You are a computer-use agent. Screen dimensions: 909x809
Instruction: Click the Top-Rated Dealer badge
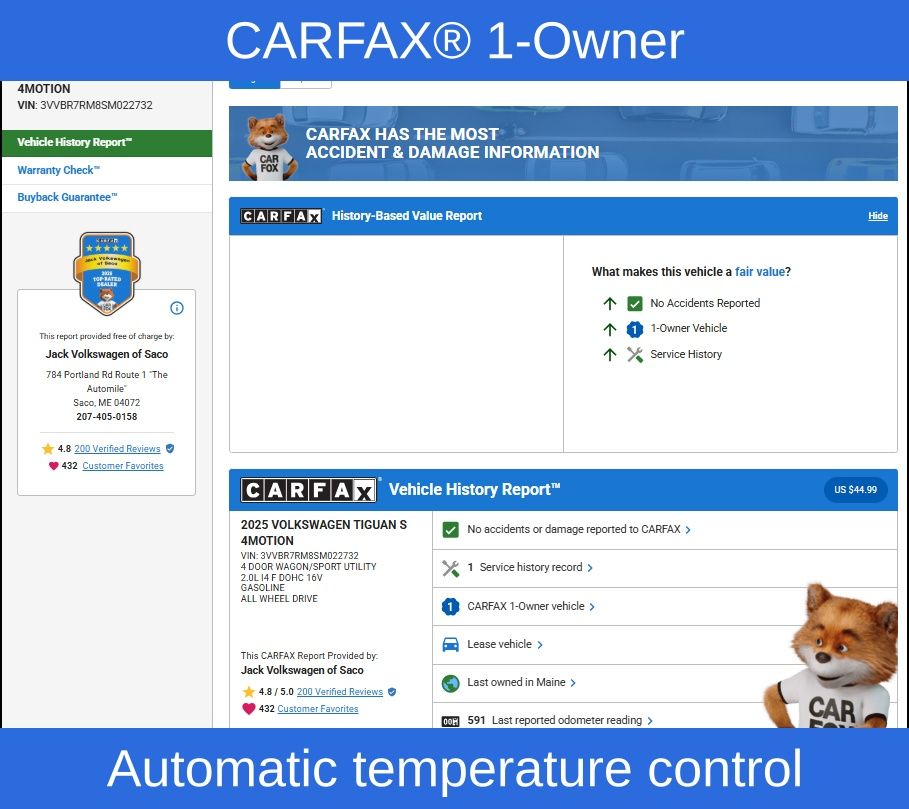[105, 272]
